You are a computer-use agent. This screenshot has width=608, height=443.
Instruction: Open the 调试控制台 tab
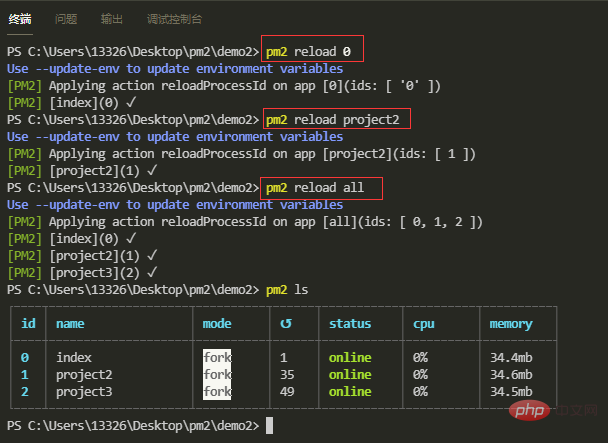174,19
